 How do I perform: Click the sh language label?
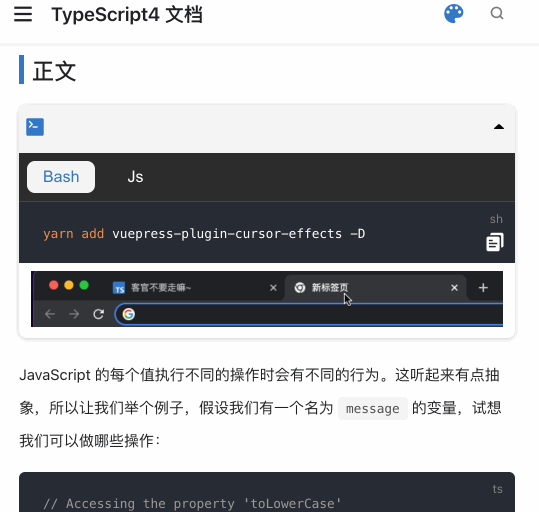point(496,219)
